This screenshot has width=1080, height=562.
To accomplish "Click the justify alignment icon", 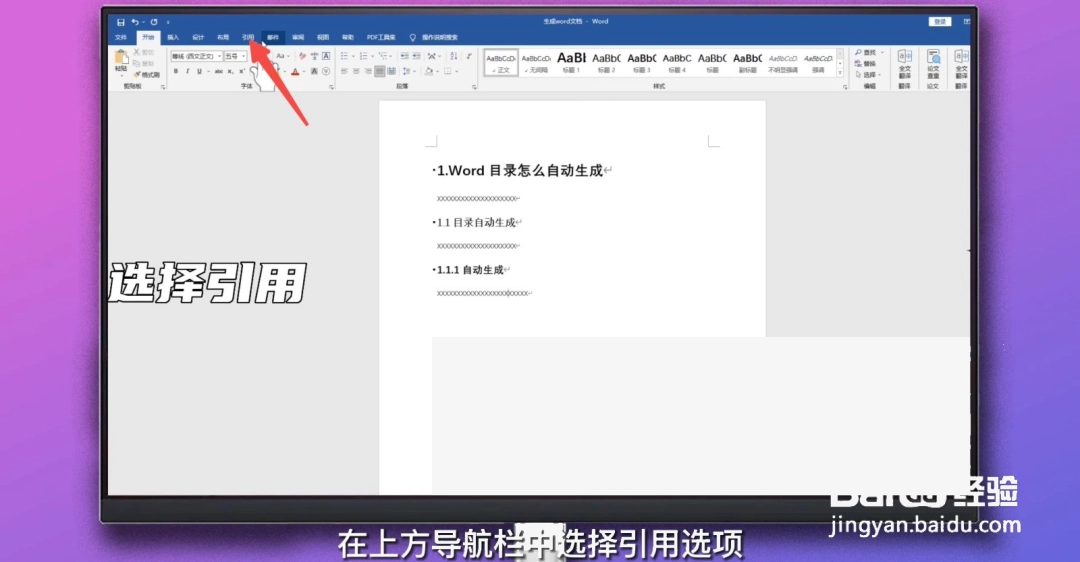I will 380,71.
